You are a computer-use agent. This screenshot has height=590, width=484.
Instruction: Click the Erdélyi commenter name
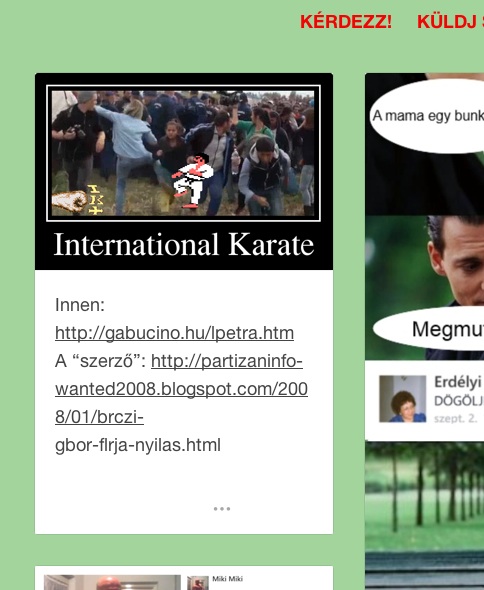pyautogui.click(x=458, y=382)
